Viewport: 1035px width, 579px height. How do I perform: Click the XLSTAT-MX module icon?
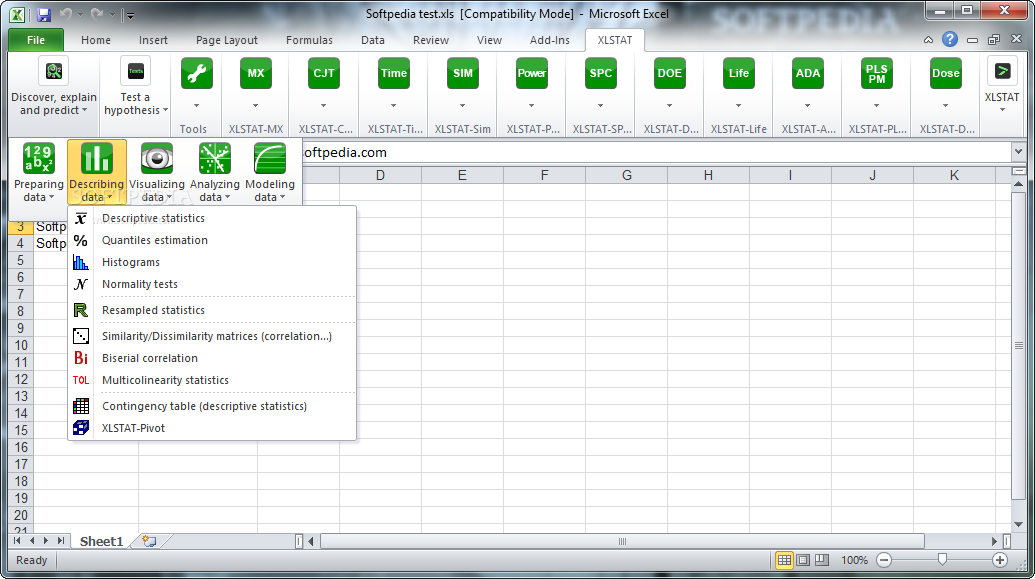tap(255, 73)
